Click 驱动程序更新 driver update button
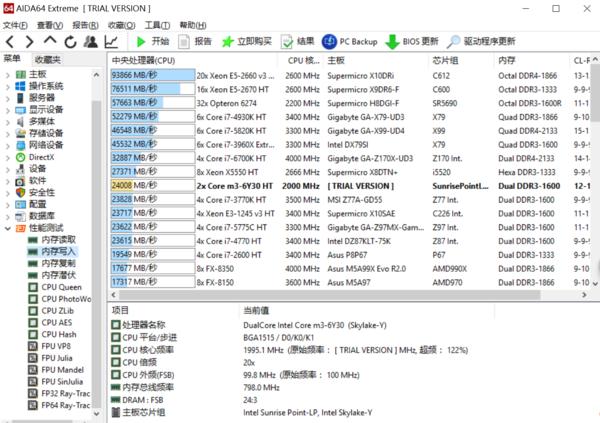 [x=481, y=41]
